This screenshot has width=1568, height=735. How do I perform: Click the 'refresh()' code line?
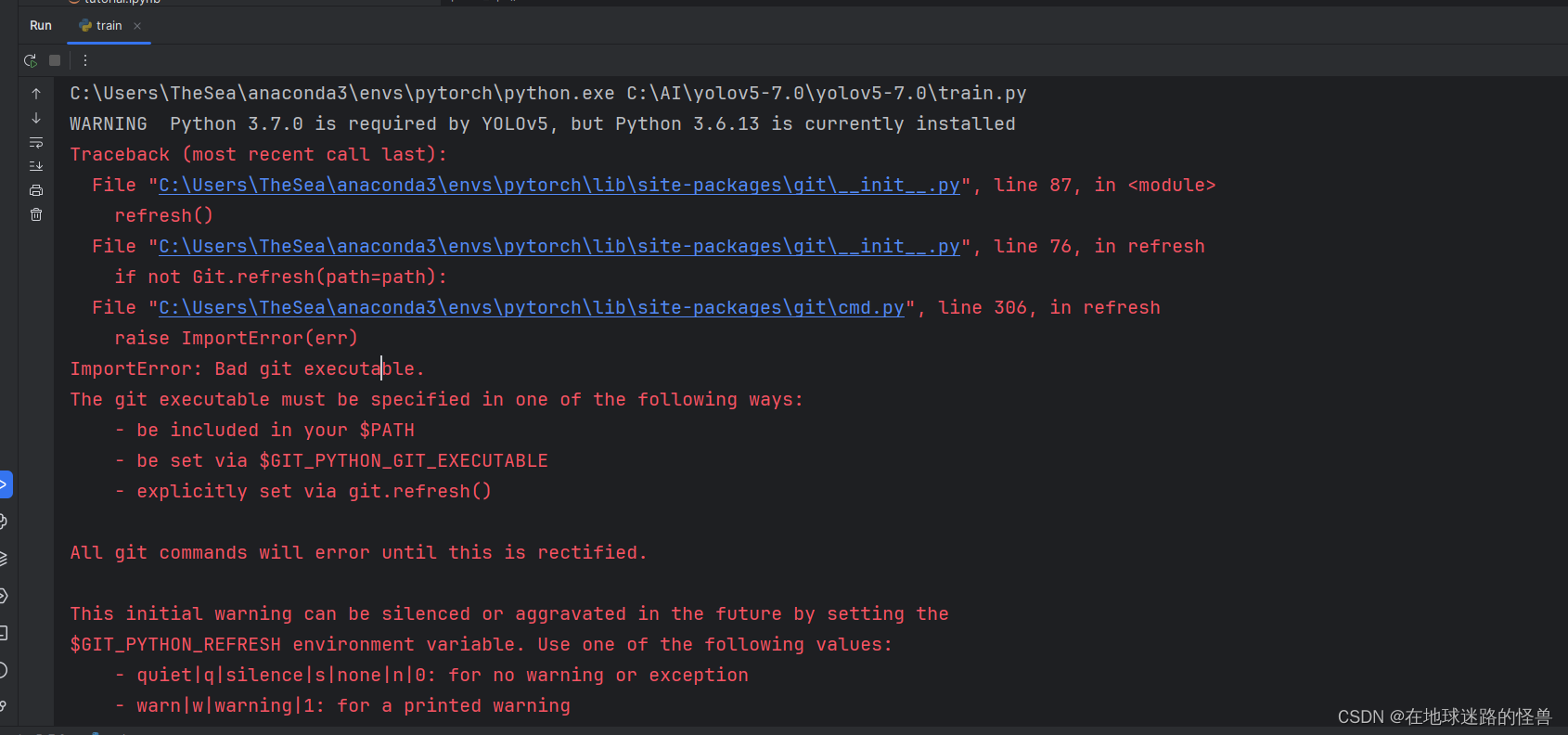[x=164, y=216]
